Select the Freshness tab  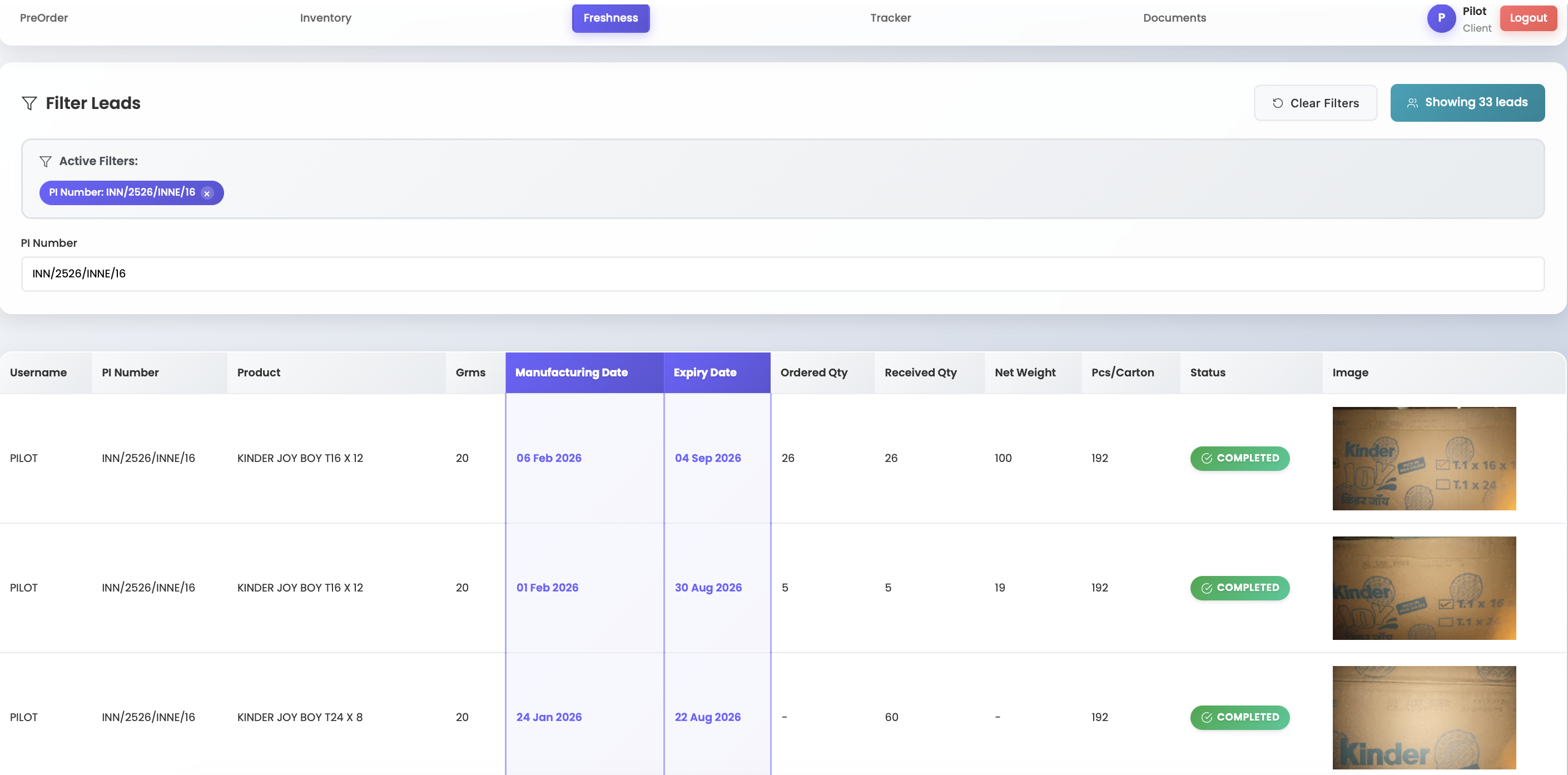tap(610, 18)
